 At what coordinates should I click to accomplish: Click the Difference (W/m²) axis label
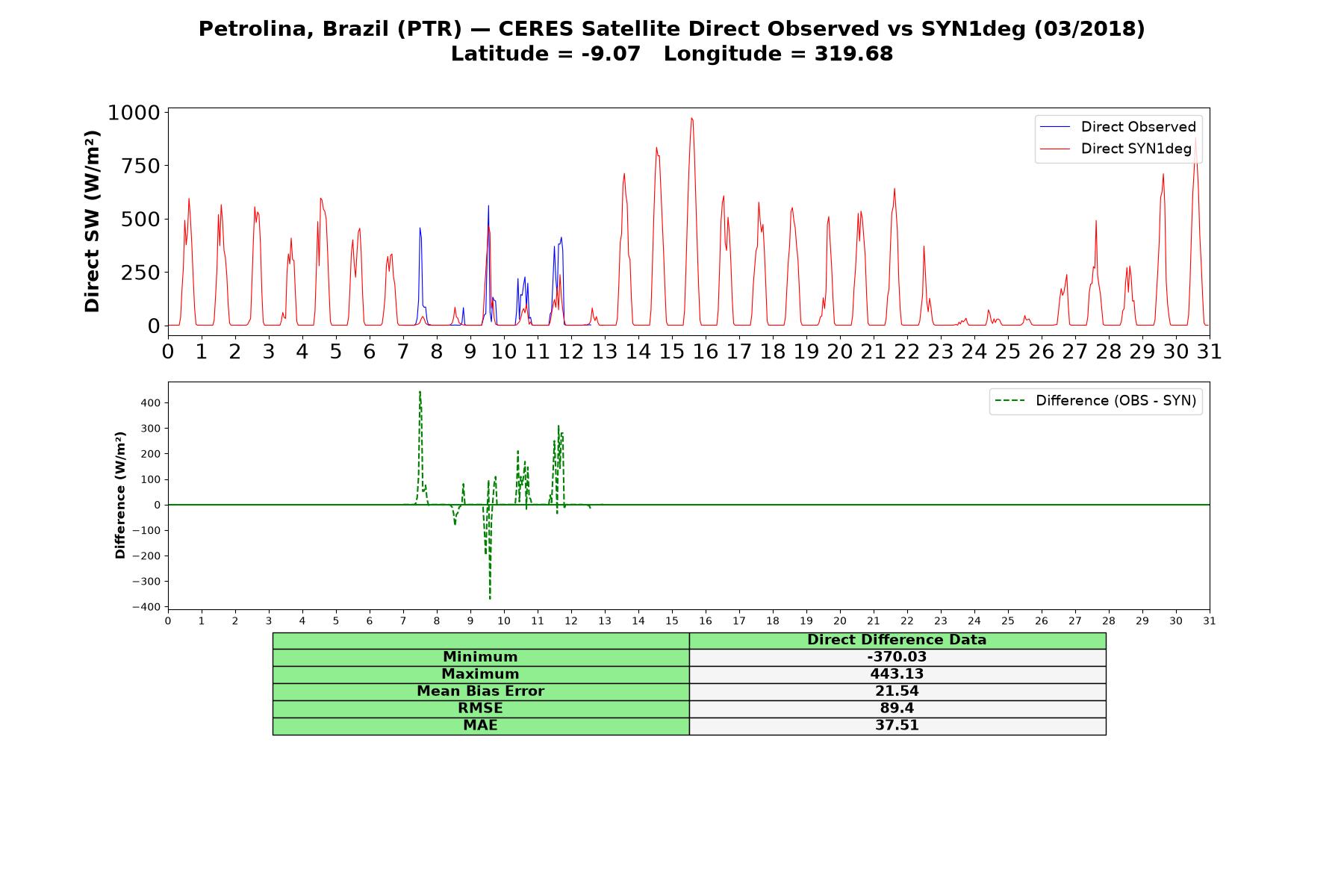tap(120, 495)
